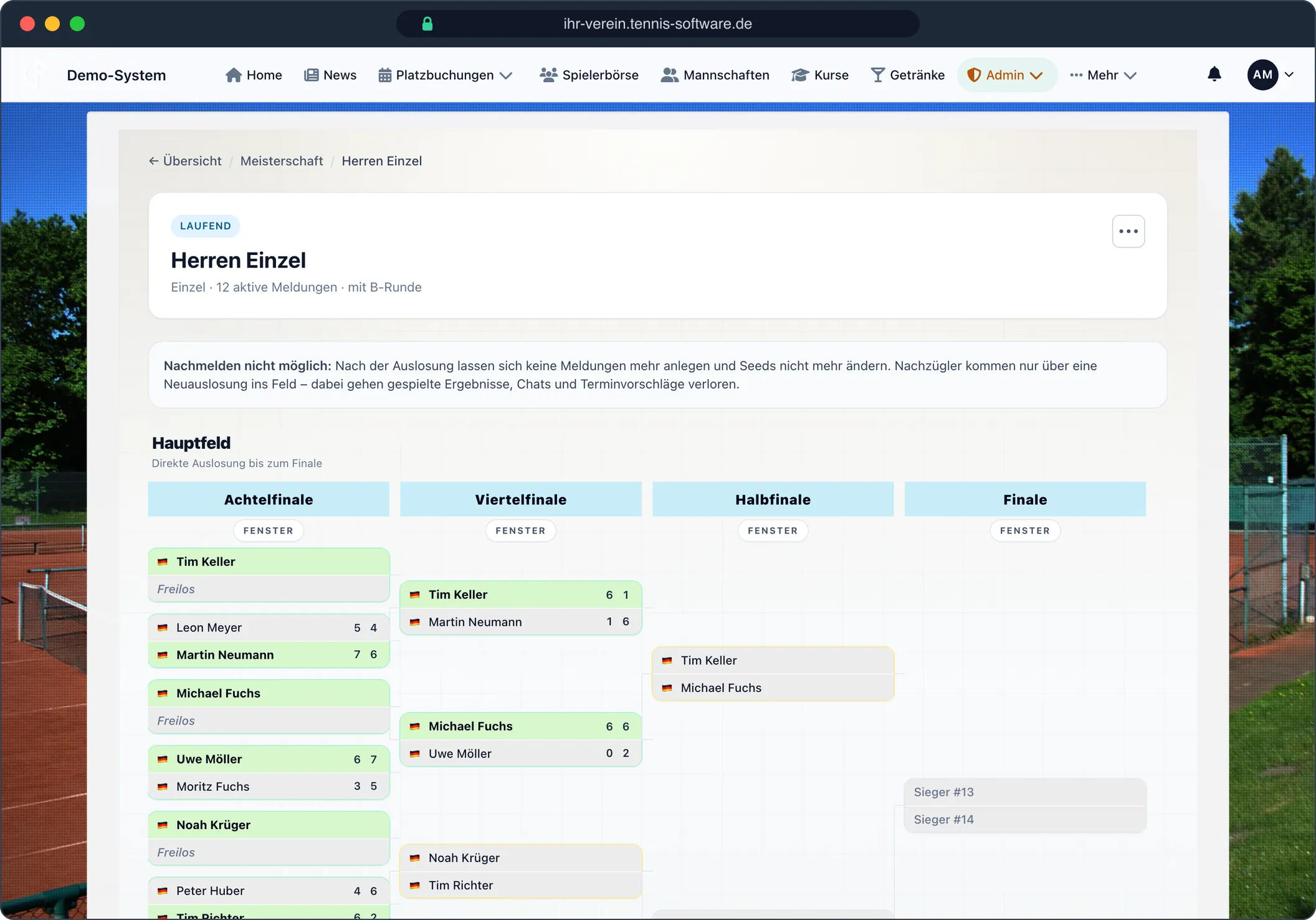Open Halbfinale Fenster button

773,530
